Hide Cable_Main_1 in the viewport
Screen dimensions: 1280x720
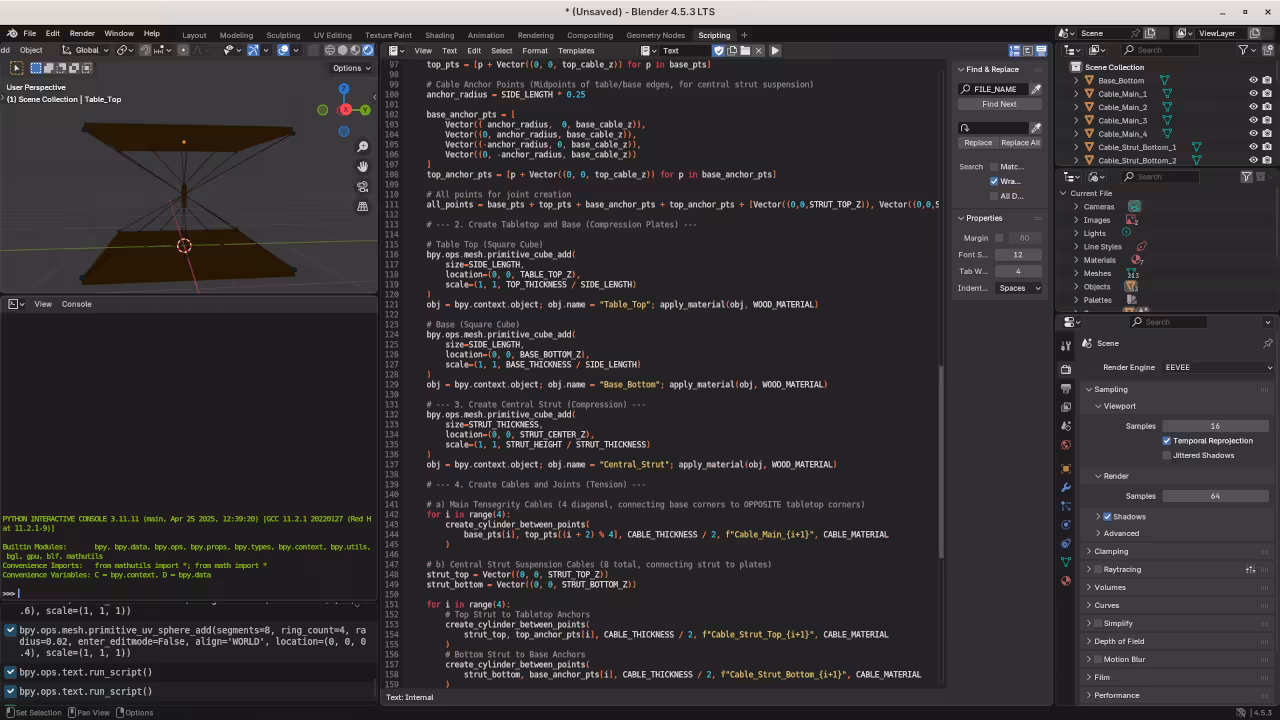[x=1253, y=94]
